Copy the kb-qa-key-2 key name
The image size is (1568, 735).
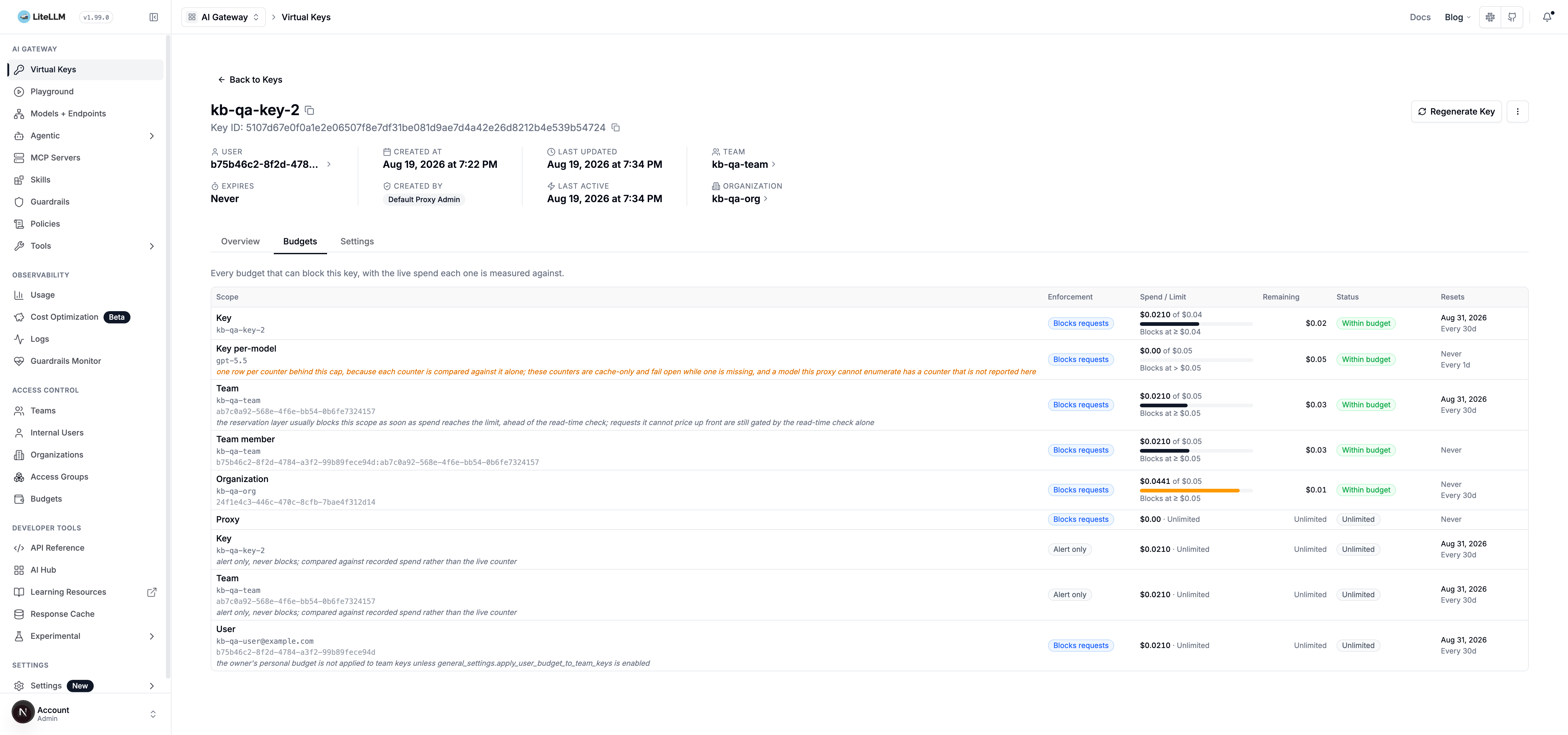point(309,110)
